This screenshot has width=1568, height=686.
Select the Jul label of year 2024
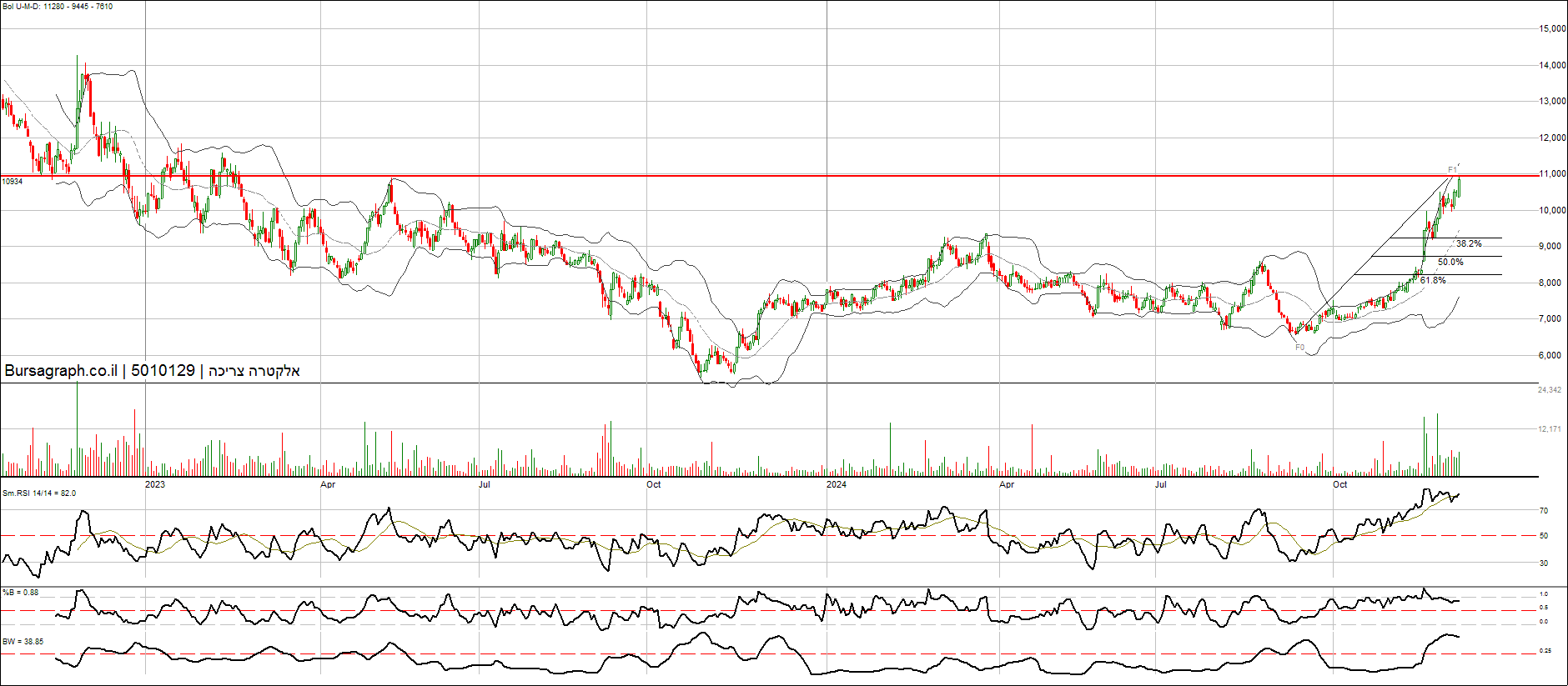tap(1160, 484)
